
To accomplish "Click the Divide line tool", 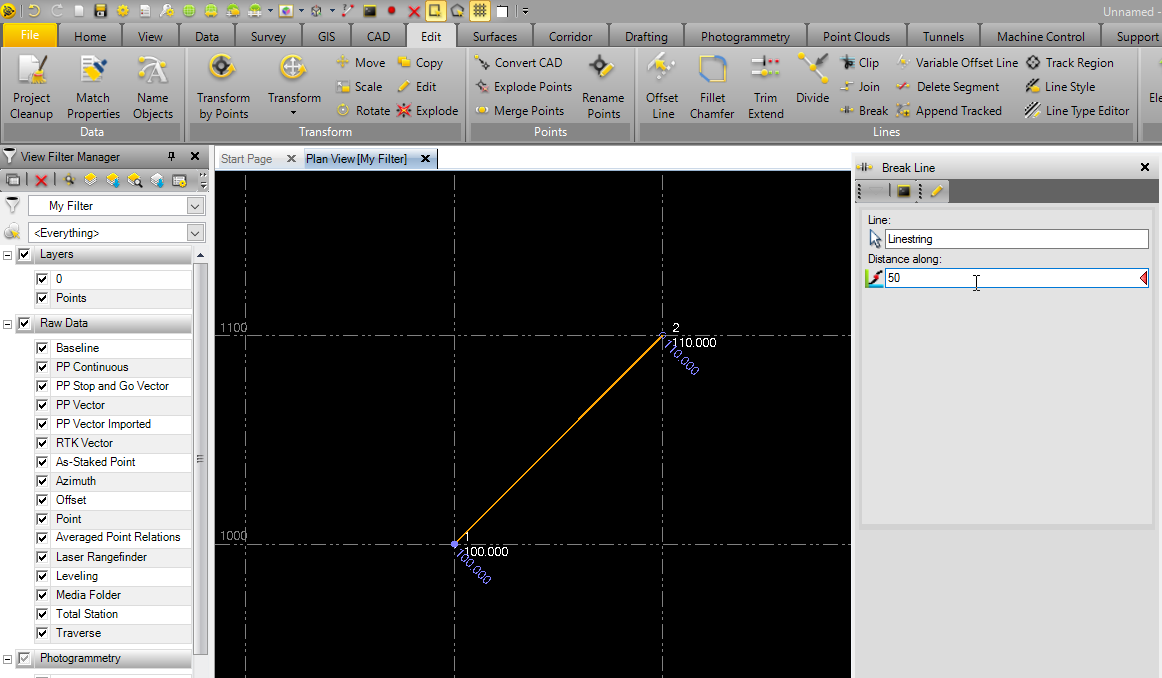I will pos(812,78).
